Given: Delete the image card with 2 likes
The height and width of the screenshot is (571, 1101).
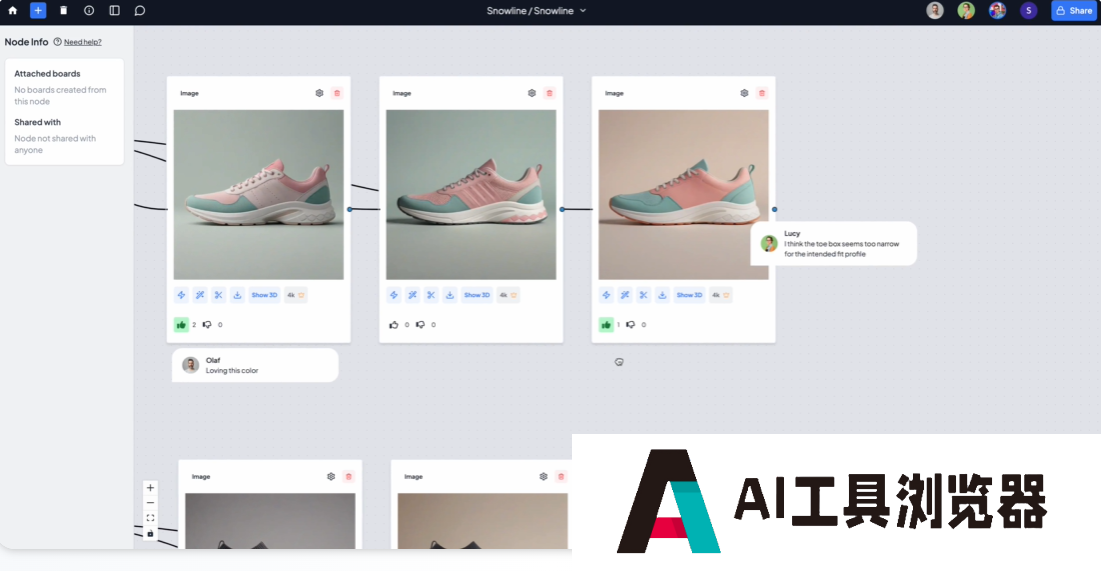Looking at the screenshot, I should coord(337,93).
